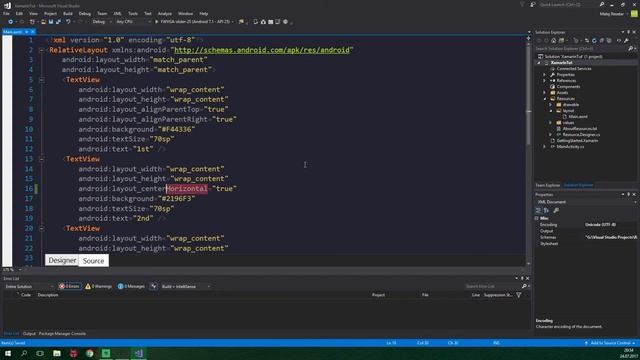This screenshot has width=640, height=360.
Task: Collapse the RelativeLayout code block on line 2
Action: (x=41, y=50)
